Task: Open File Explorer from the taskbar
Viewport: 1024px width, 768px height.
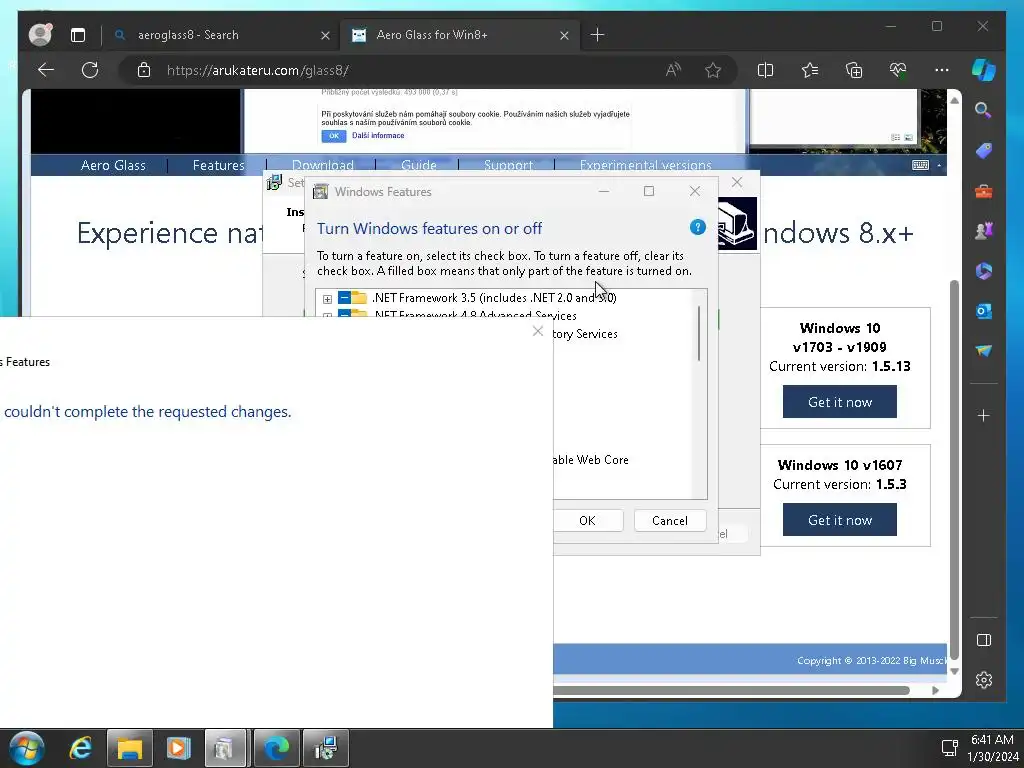Action: pos(129,748)
